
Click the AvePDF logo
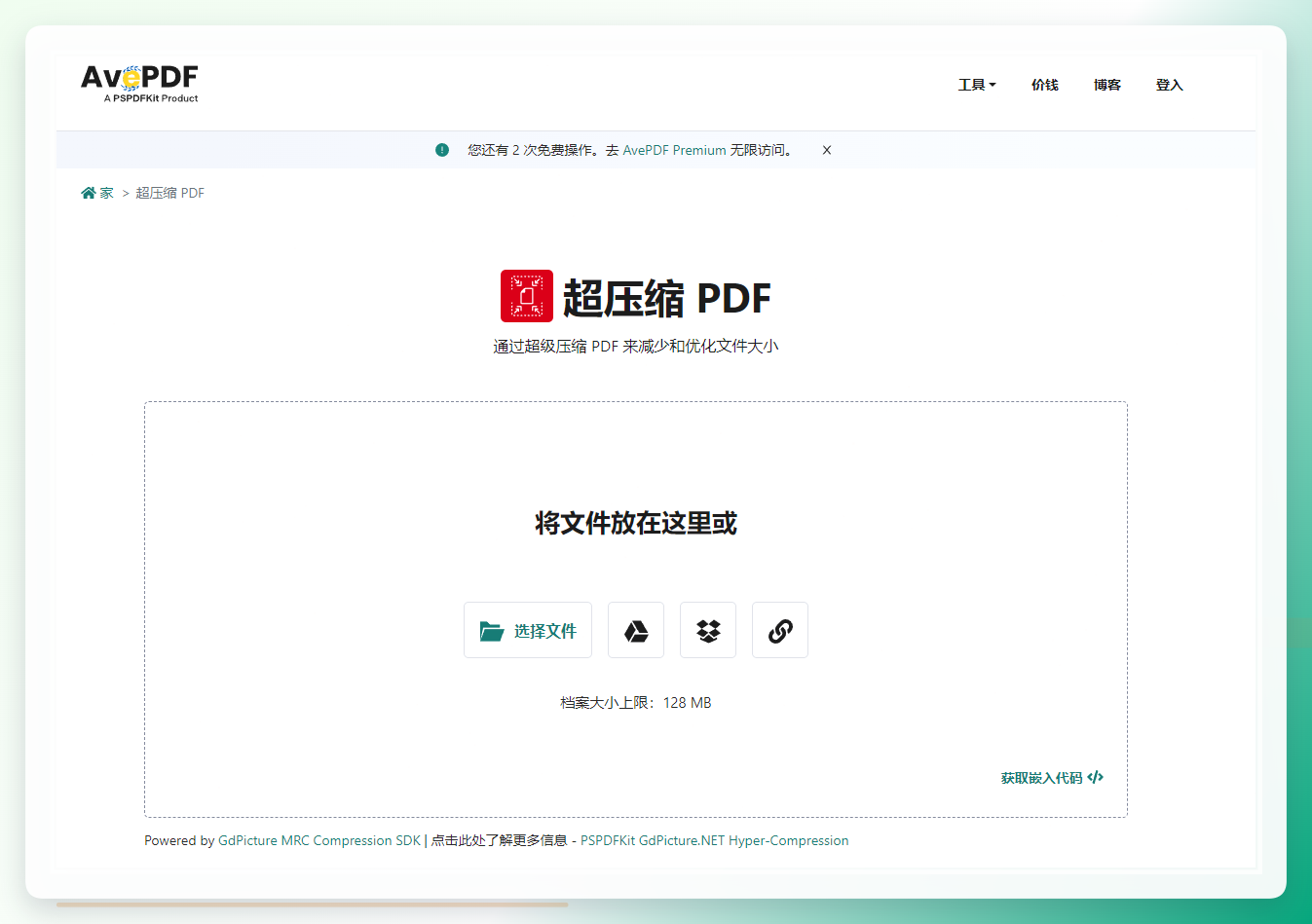coord(139,84)
